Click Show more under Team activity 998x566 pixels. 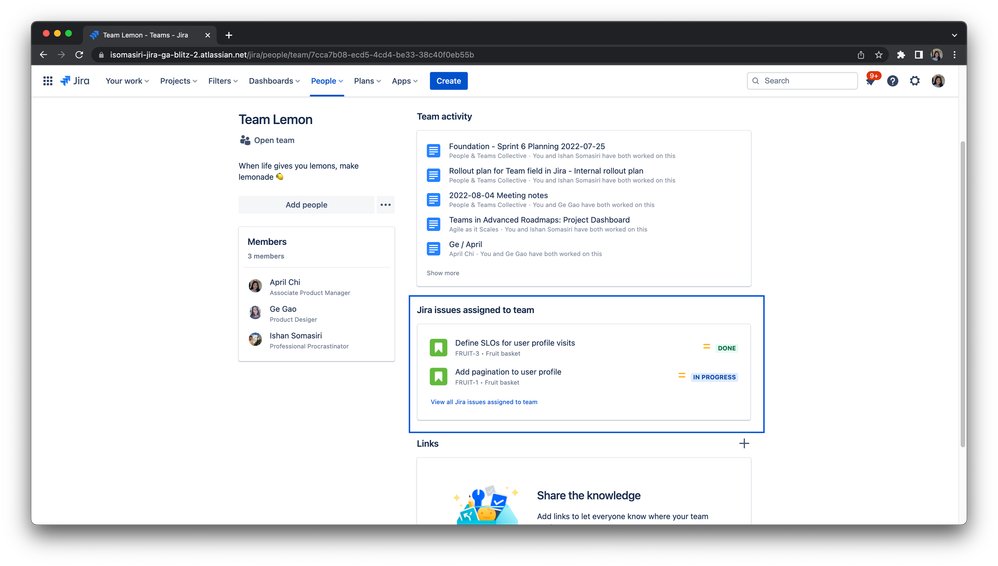tap(442, 273)
